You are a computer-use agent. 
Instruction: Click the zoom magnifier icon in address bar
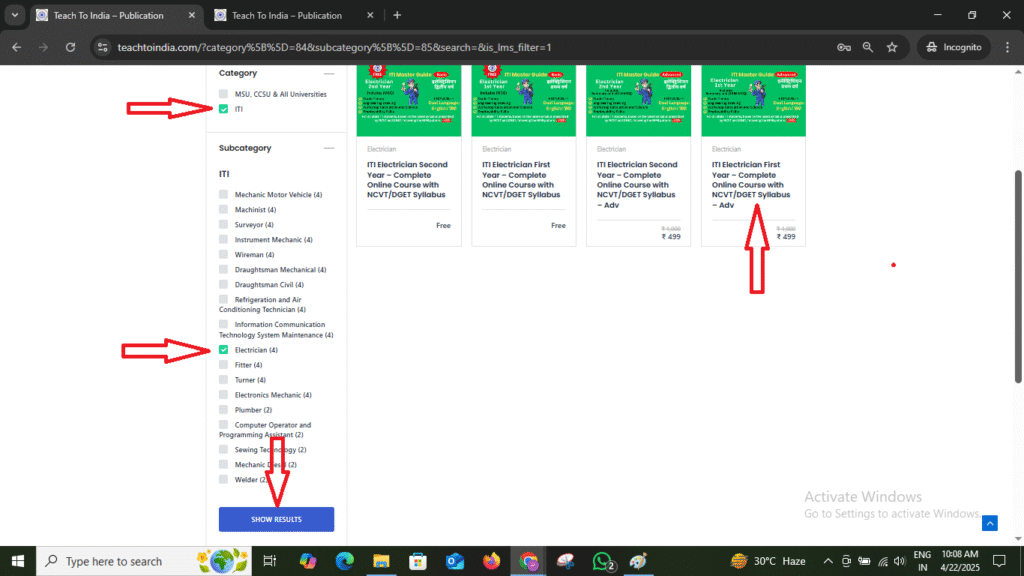[x=868, y=47]
